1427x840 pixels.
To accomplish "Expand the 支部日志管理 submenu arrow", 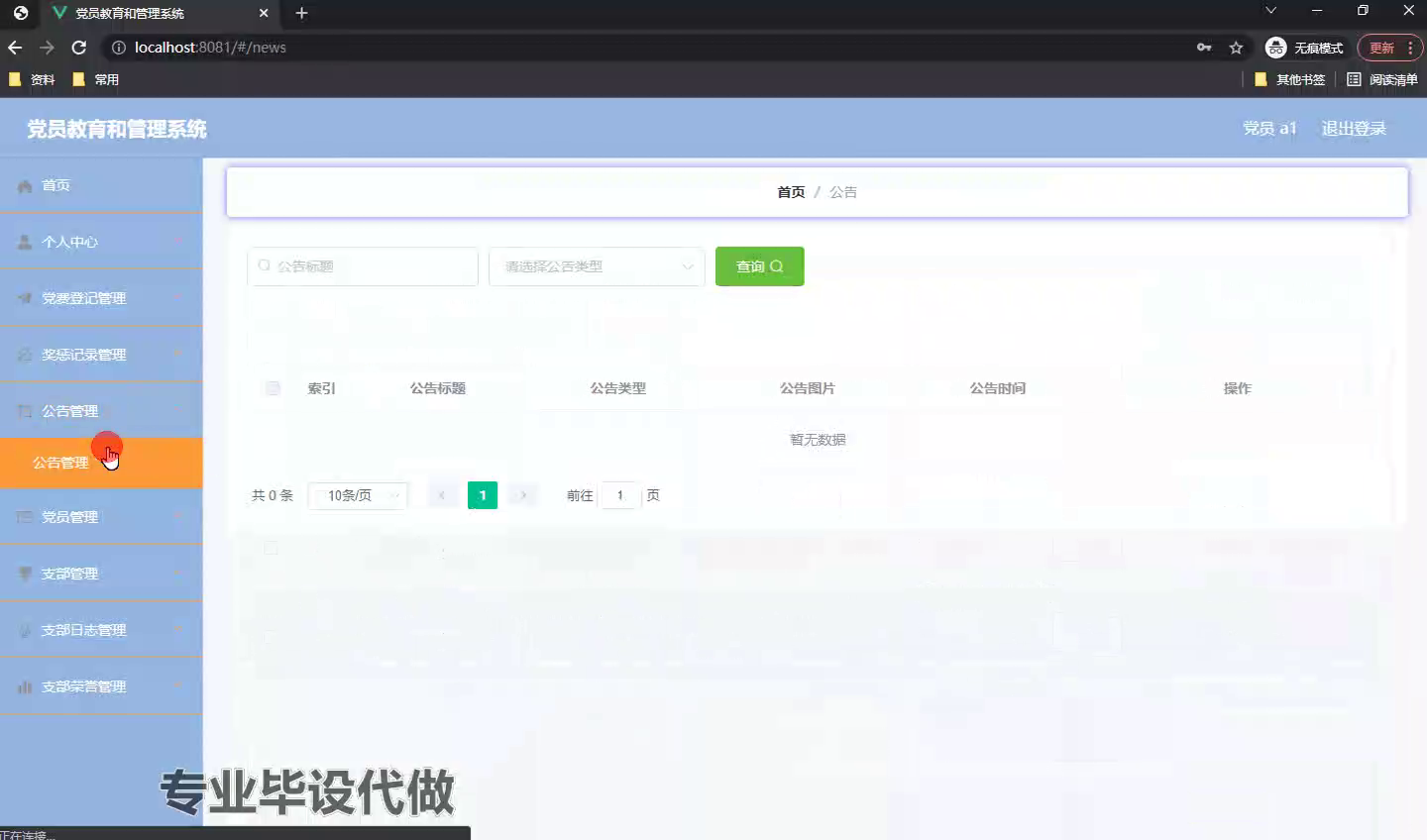I will pos(177,630).
